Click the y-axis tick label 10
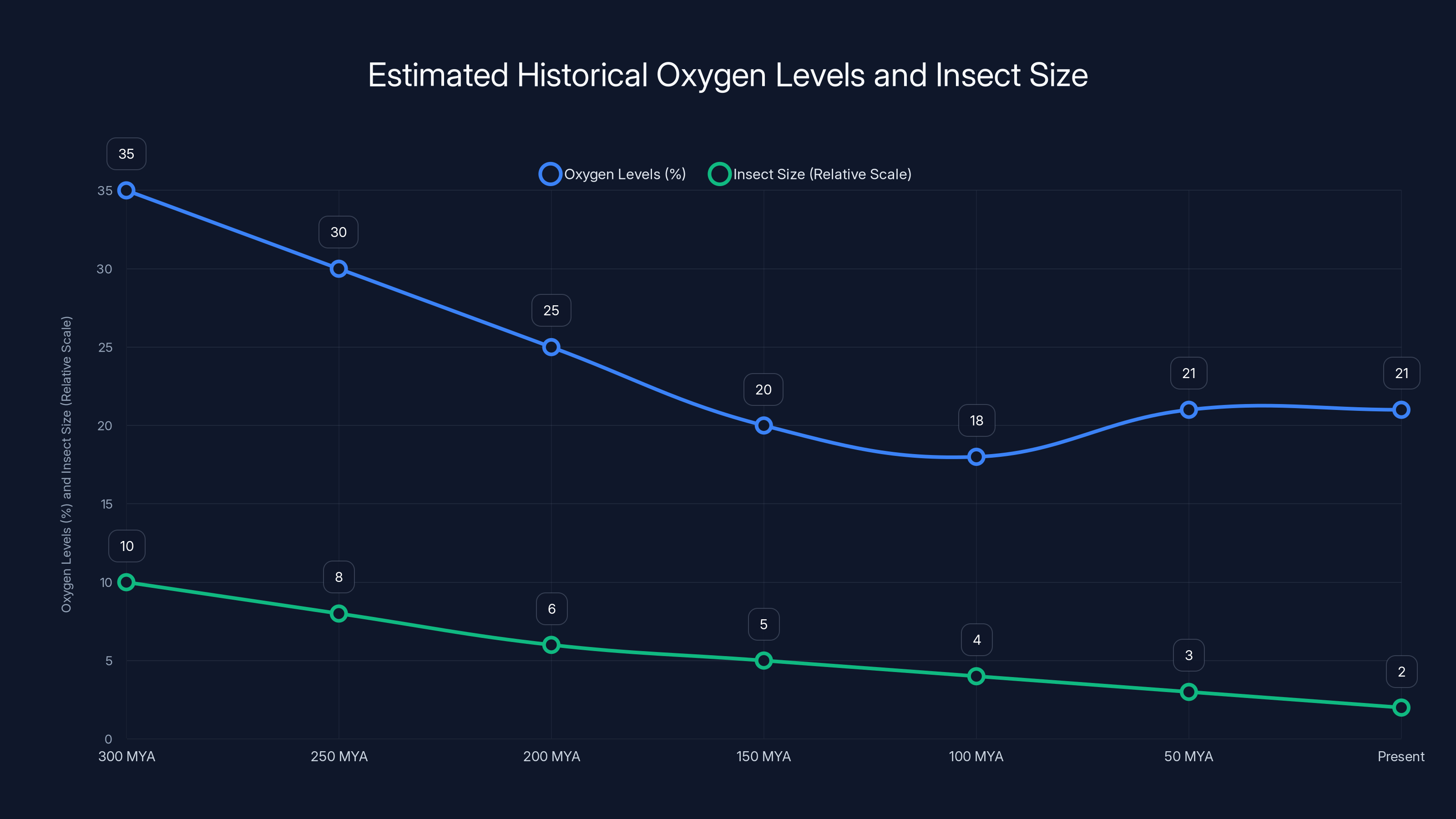 click(106, 582)
